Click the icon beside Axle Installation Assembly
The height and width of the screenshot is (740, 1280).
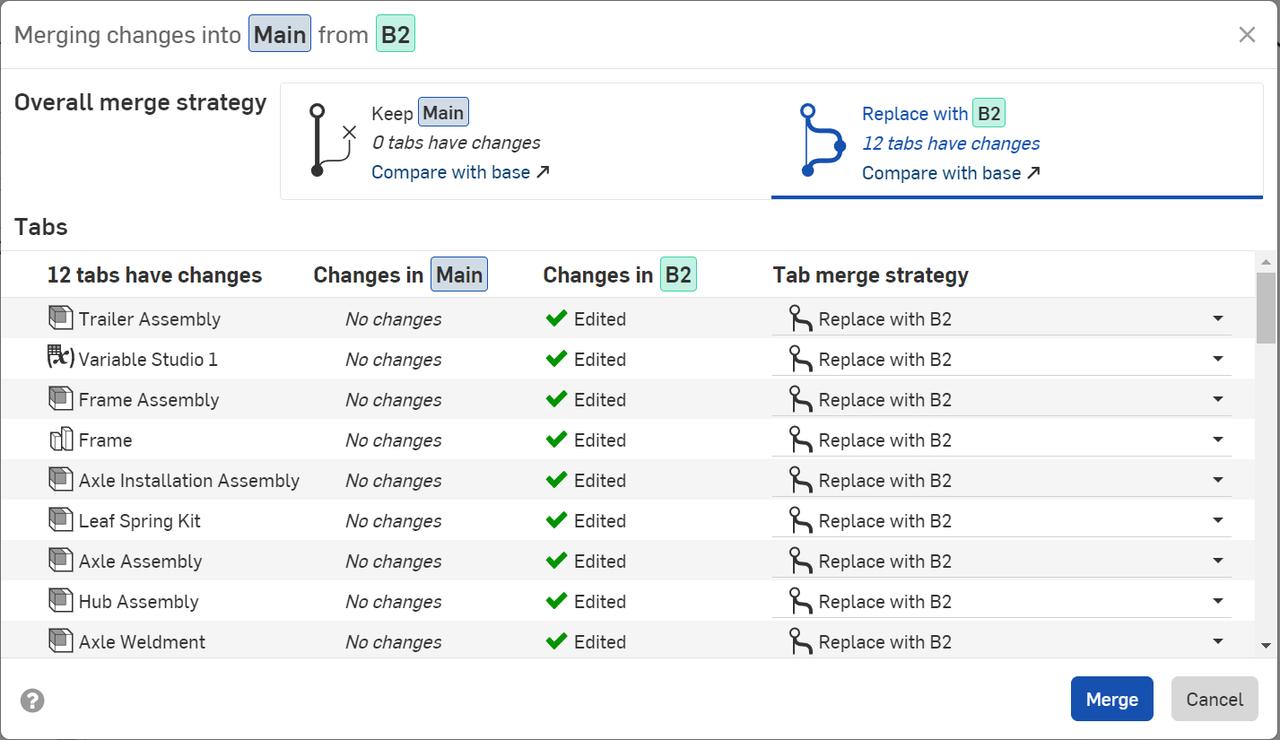(x=60, y=479)
